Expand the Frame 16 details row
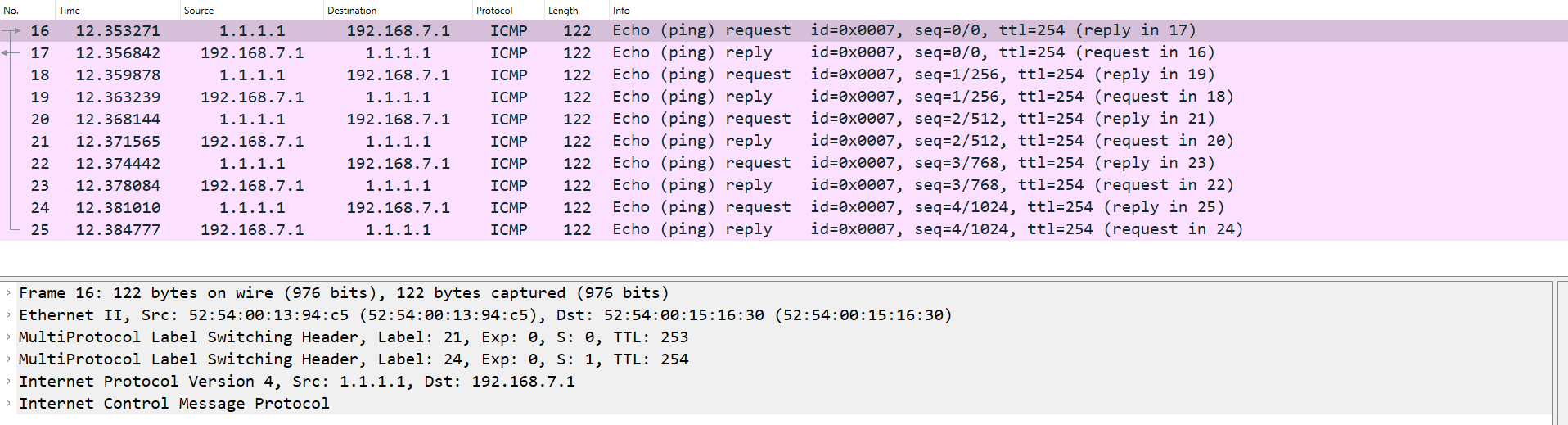 click(8, 293)
